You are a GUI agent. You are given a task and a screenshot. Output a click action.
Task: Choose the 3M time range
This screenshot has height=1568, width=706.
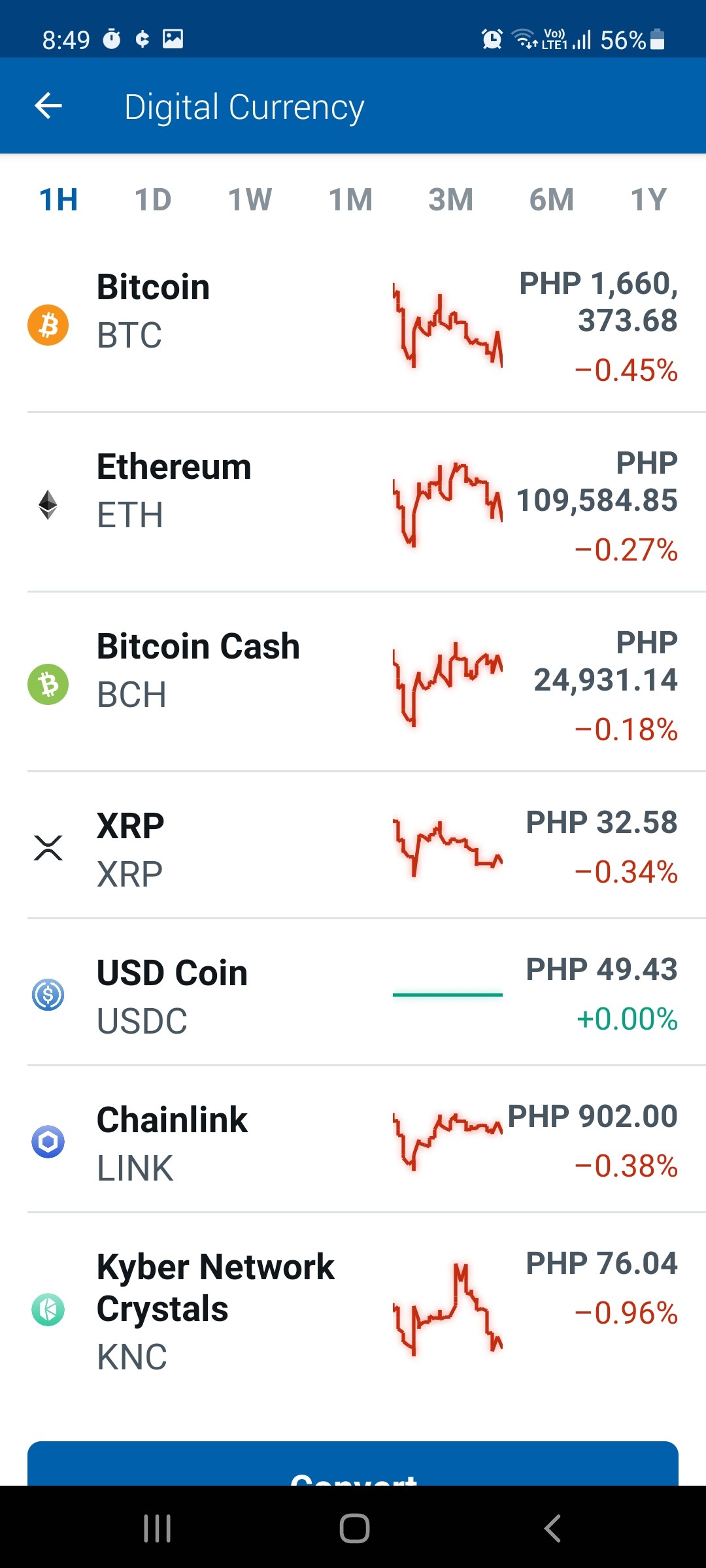tap(450, 200)
